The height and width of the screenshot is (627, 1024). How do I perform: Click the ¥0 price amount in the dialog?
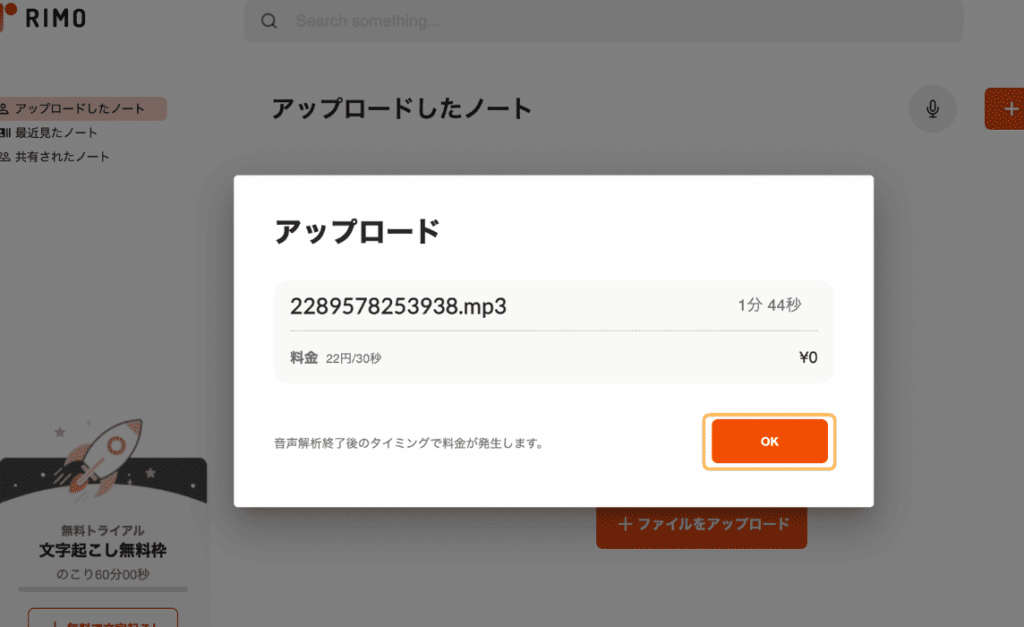810,358
